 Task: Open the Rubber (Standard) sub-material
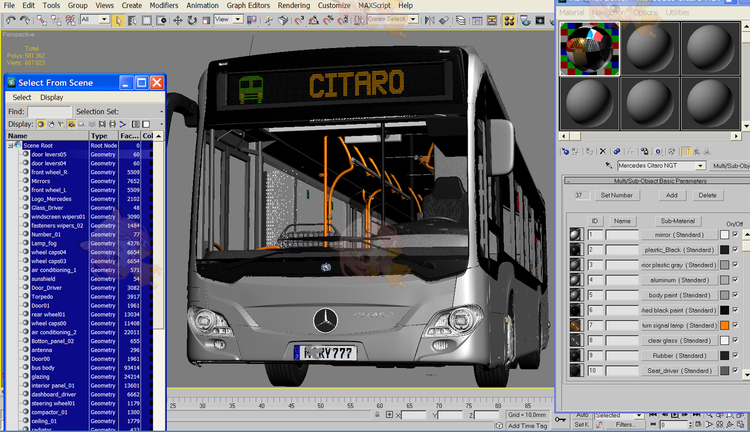click(x=679, y=355)
